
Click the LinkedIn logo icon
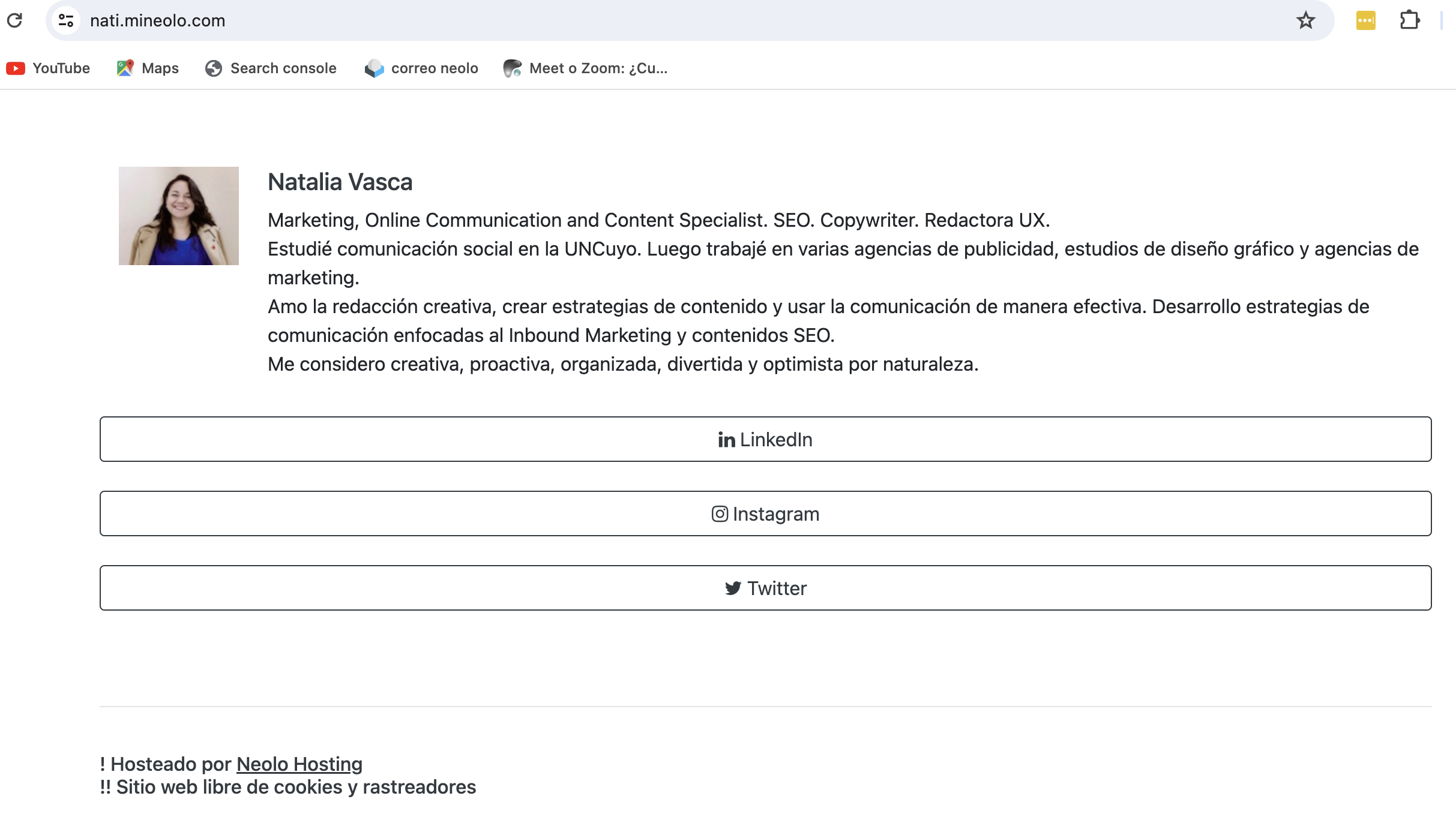tap(726, 440)
